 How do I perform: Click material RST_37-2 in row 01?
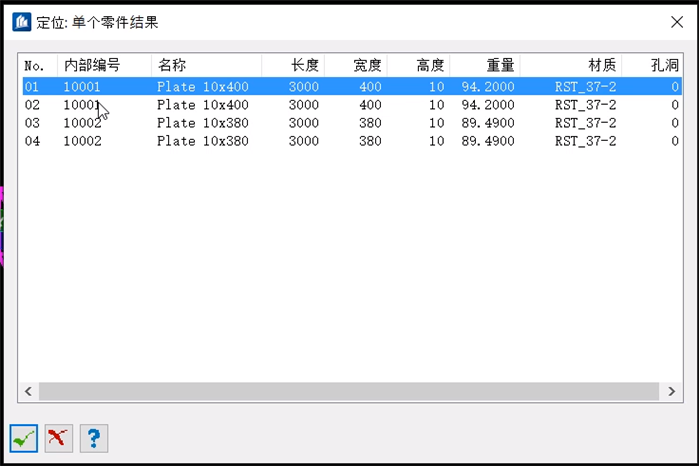[x=586, y=87]
